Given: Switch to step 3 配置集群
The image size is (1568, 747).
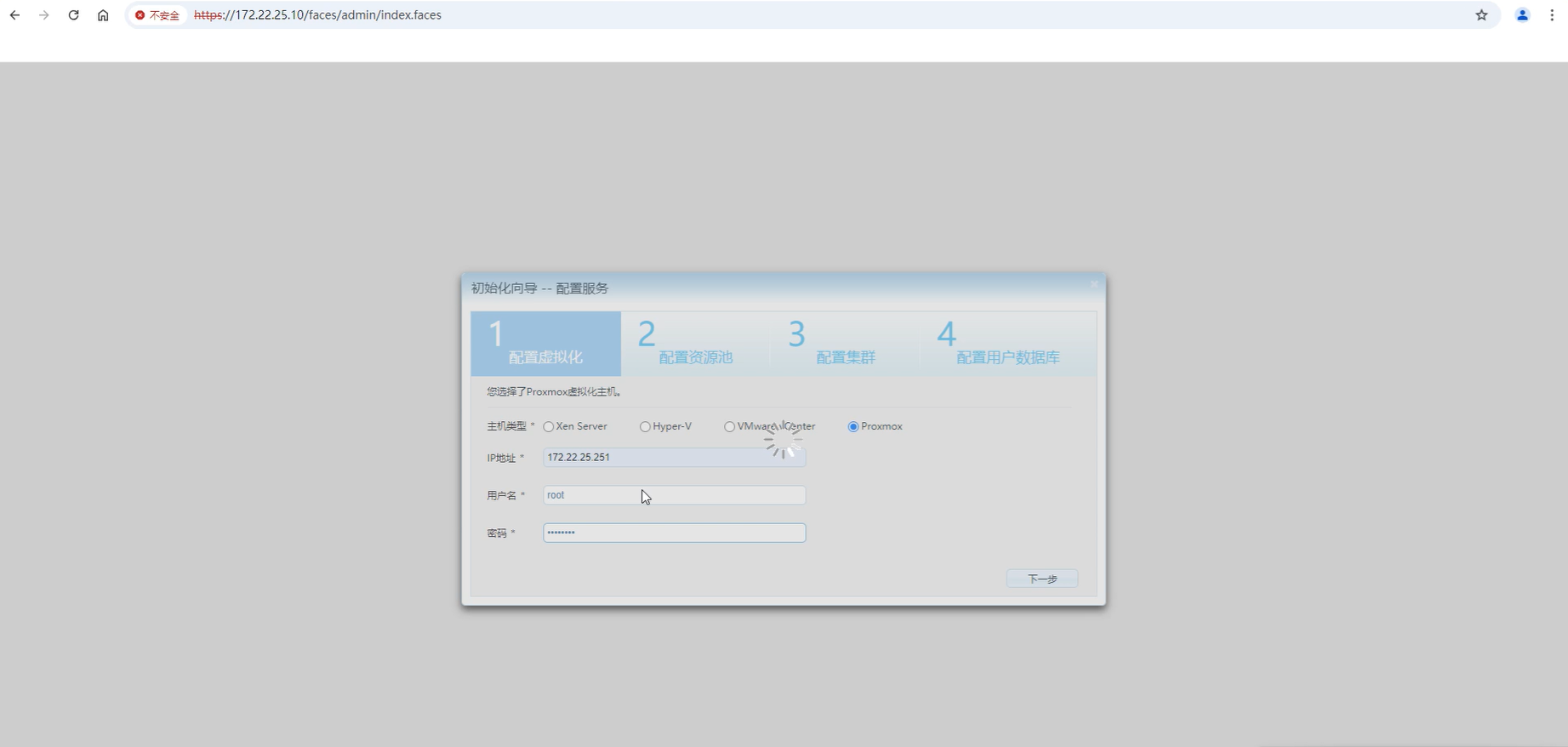Looking at the screenshot, I should [x=845, y=344].
